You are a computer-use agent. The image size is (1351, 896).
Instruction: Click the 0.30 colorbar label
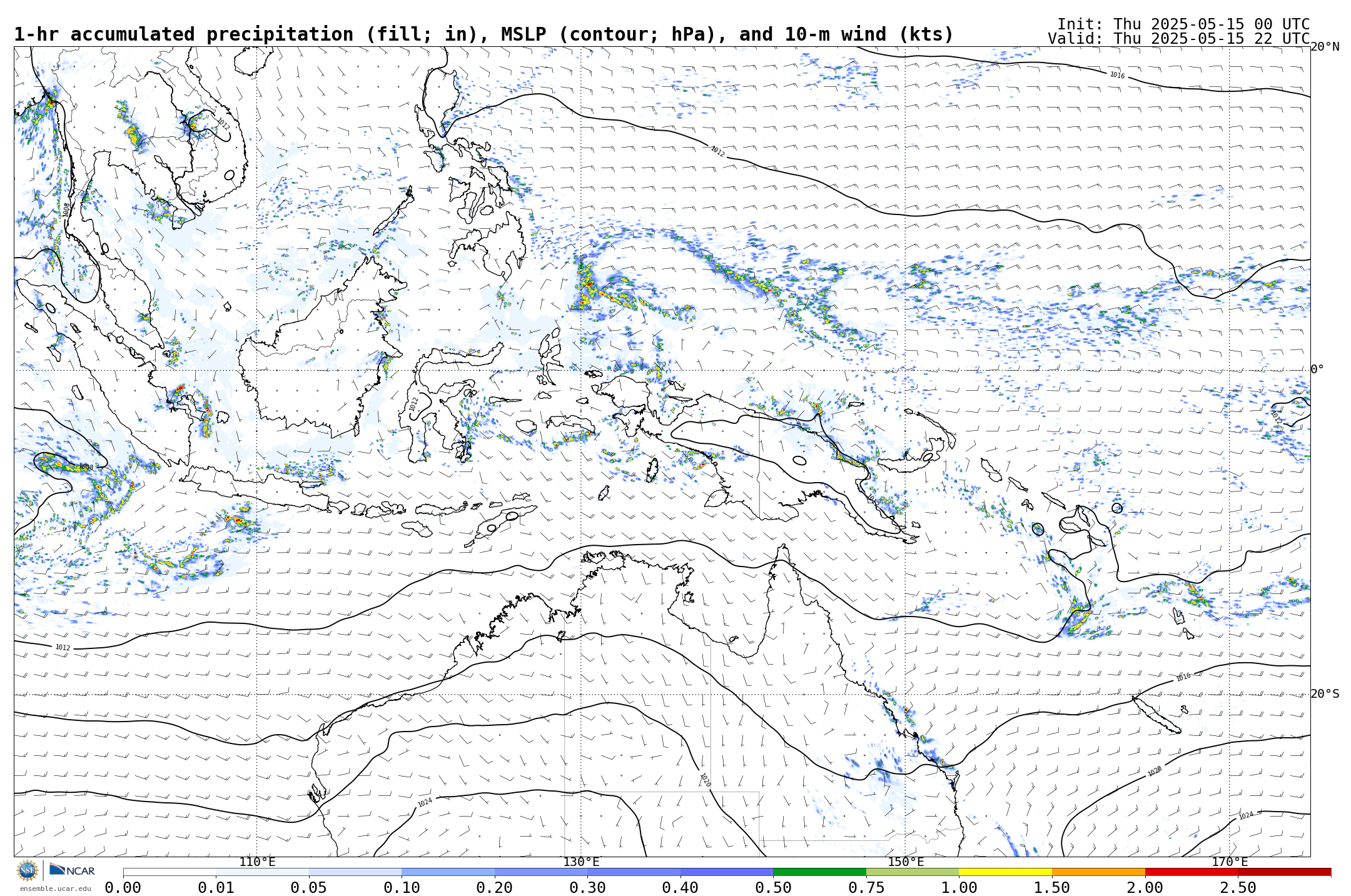point(587,888)
